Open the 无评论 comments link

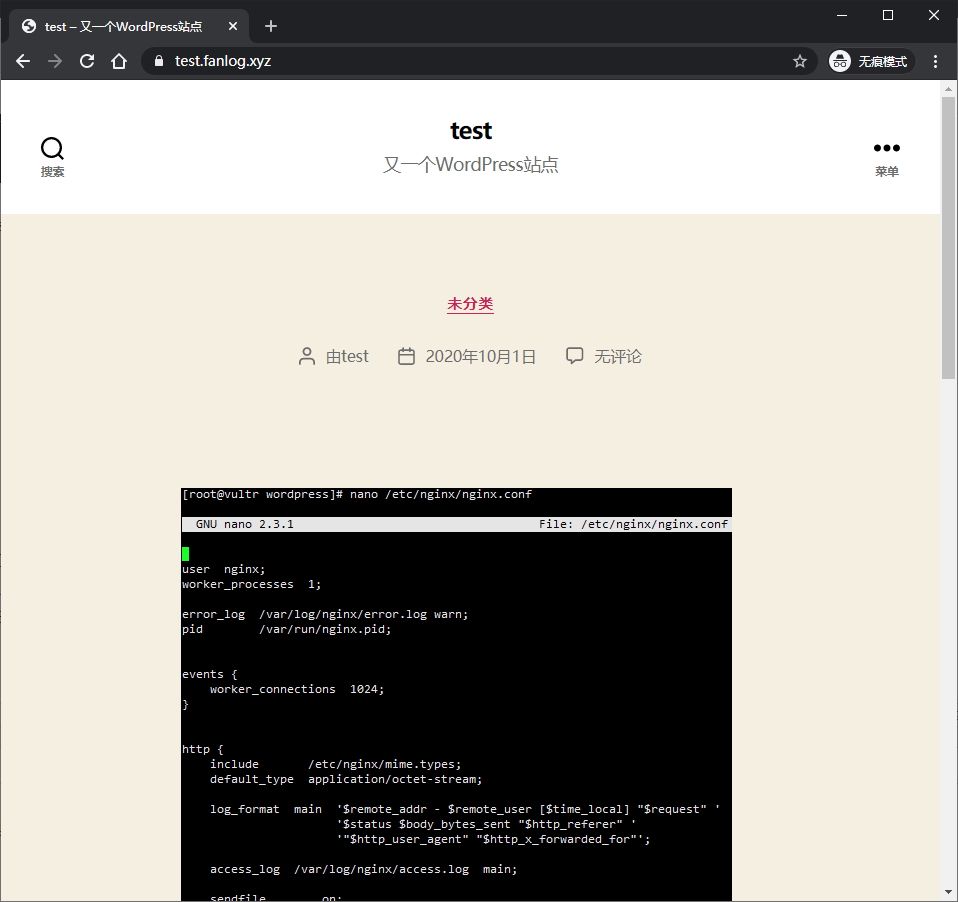click(x=618, y=356)
